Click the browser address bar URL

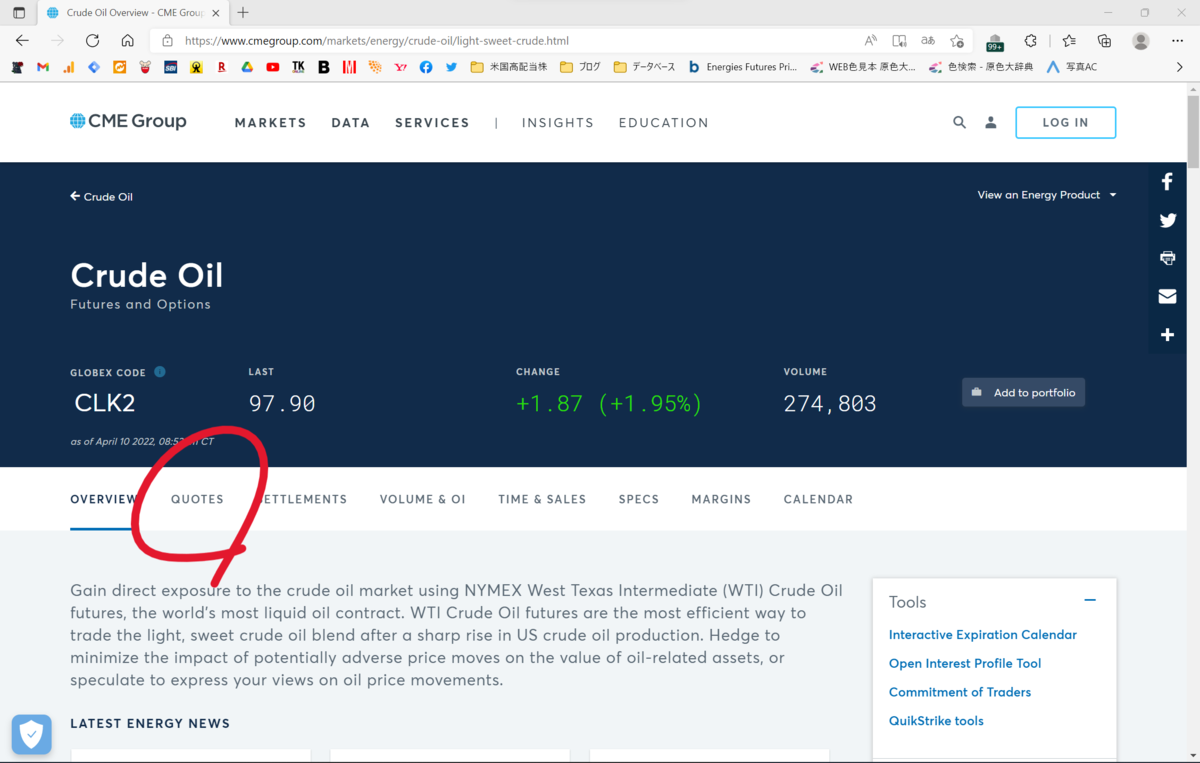[377, 41]
